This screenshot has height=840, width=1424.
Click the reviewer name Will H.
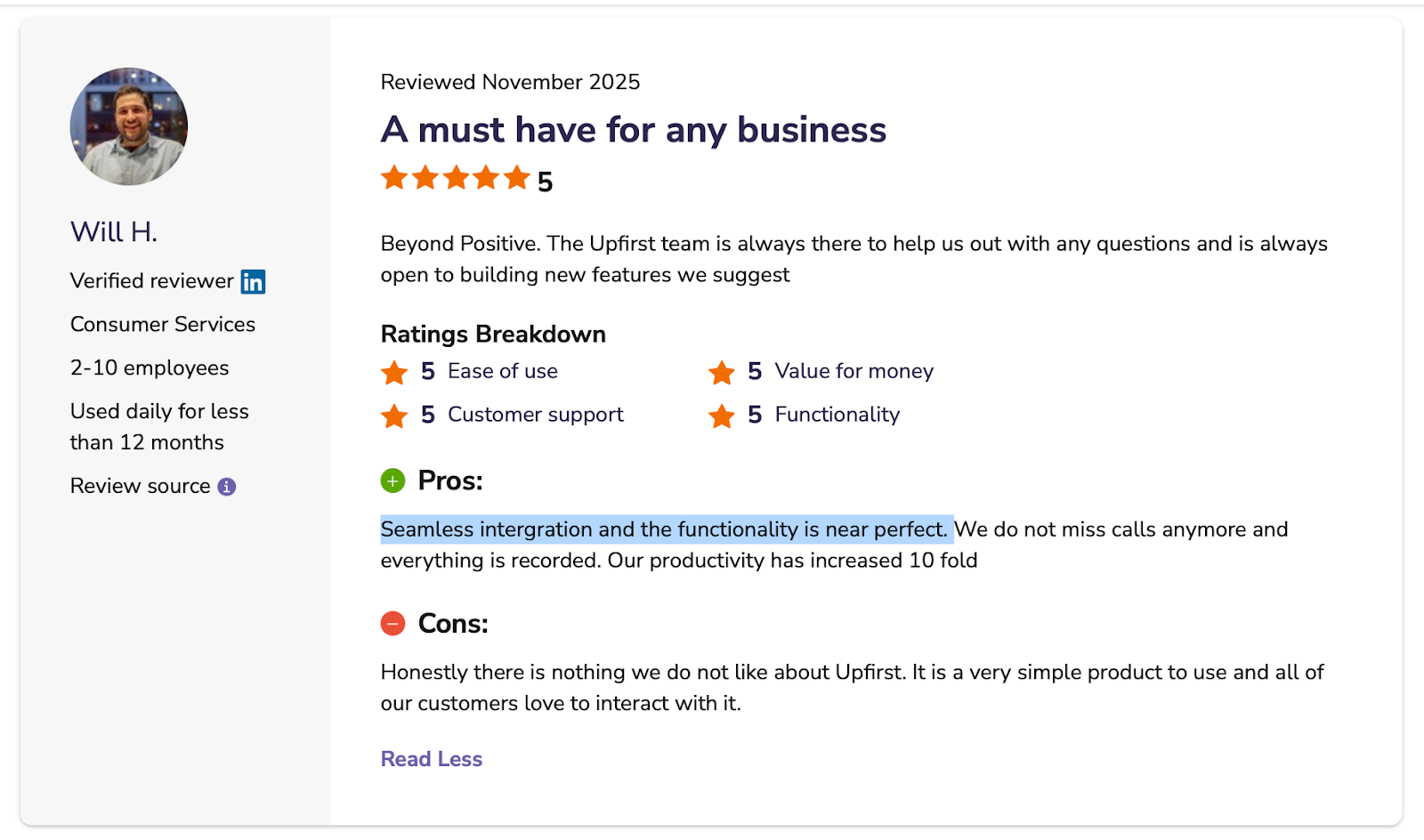pyautogui.click(x=114, y=232)
